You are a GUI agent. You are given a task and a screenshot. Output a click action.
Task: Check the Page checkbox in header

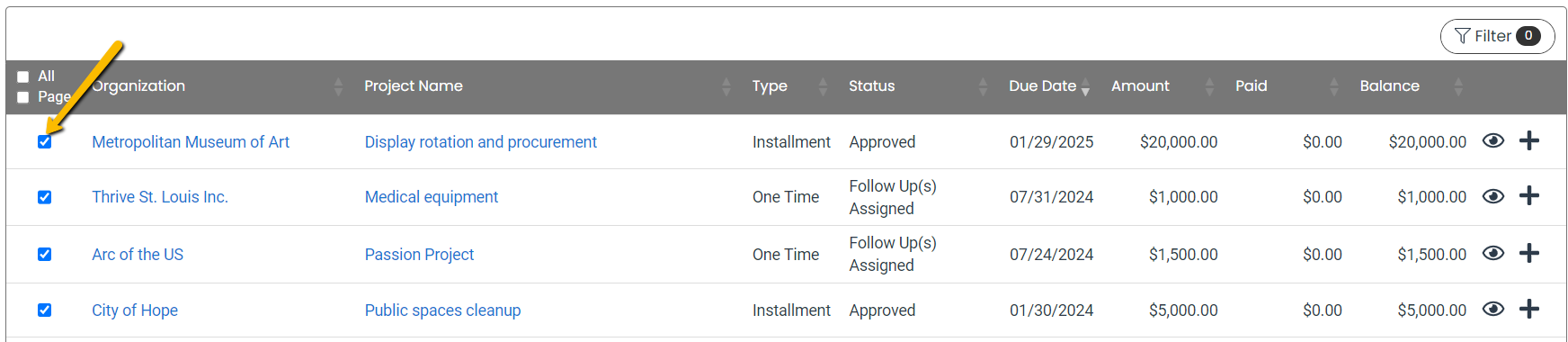point(23,97)
